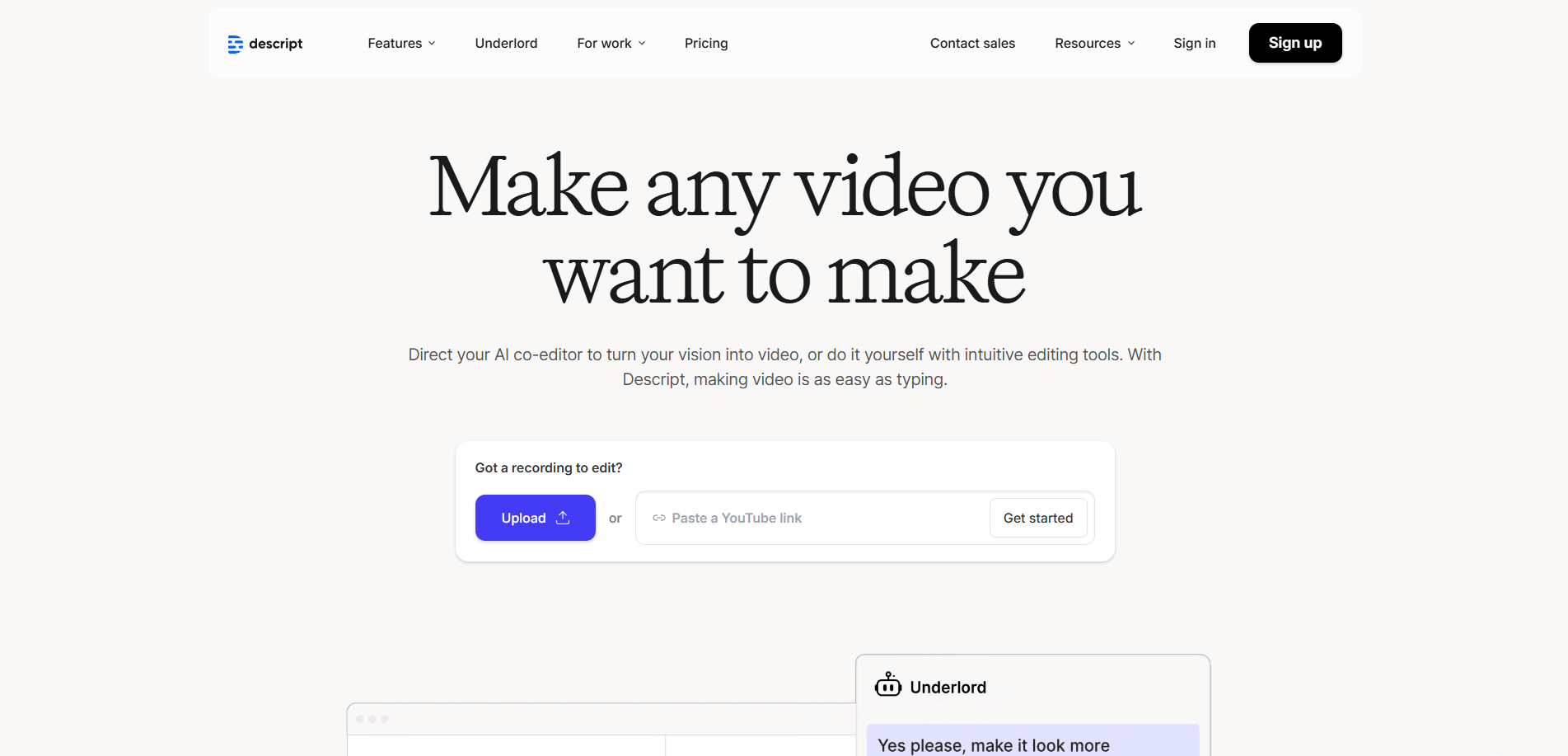This screenshot has height=756, width=1568.
Task: Click the Paste a YouTube link field
Action: click(865, 518)
